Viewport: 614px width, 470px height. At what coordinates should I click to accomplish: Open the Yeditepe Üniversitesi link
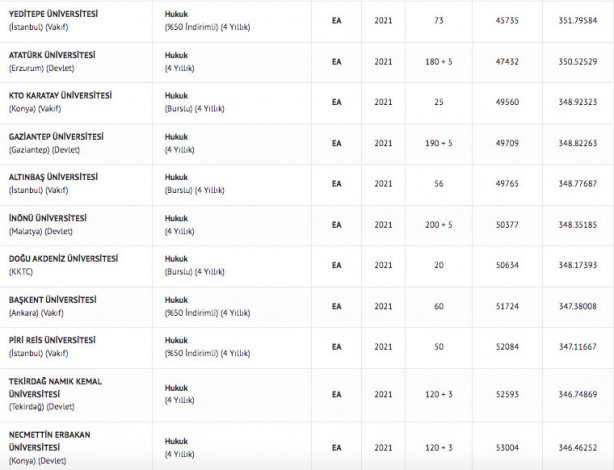click(54, 14)
